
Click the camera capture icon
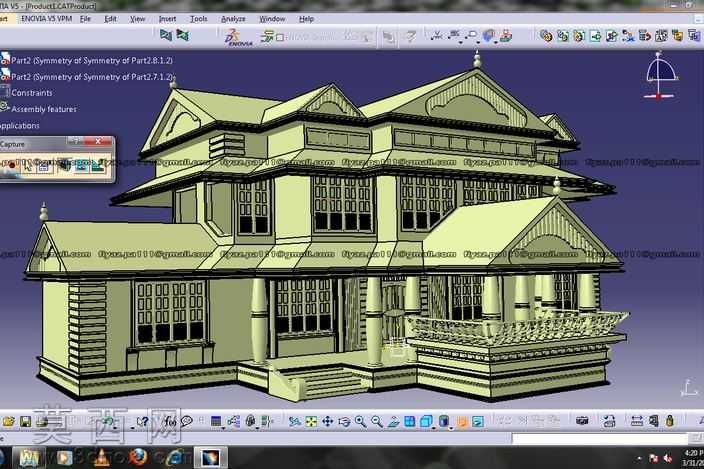tap(582, 421)
